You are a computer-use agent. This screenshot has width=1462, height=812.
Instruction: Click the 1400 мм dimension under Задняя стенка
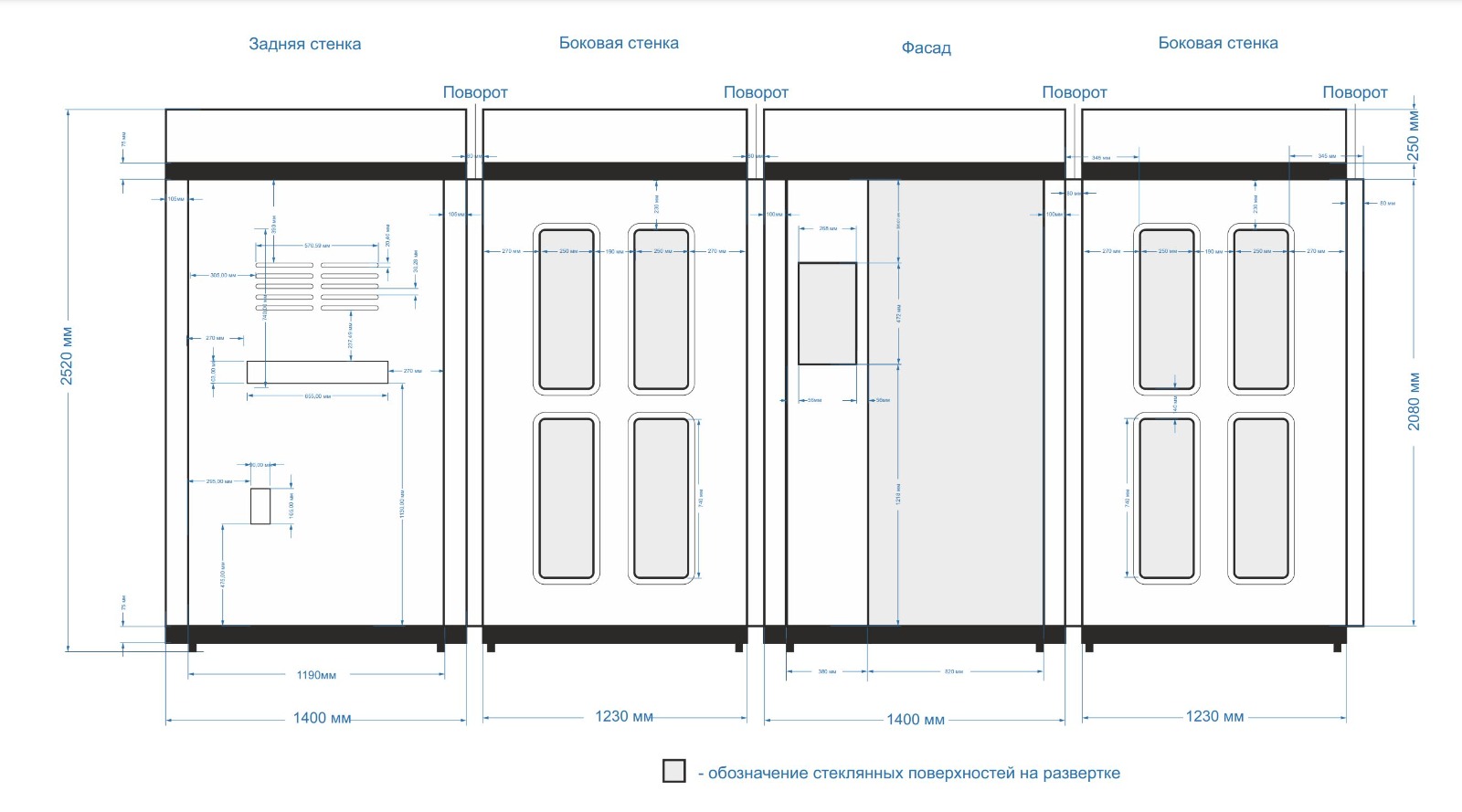pyautogui.click(x=322, y=718)
